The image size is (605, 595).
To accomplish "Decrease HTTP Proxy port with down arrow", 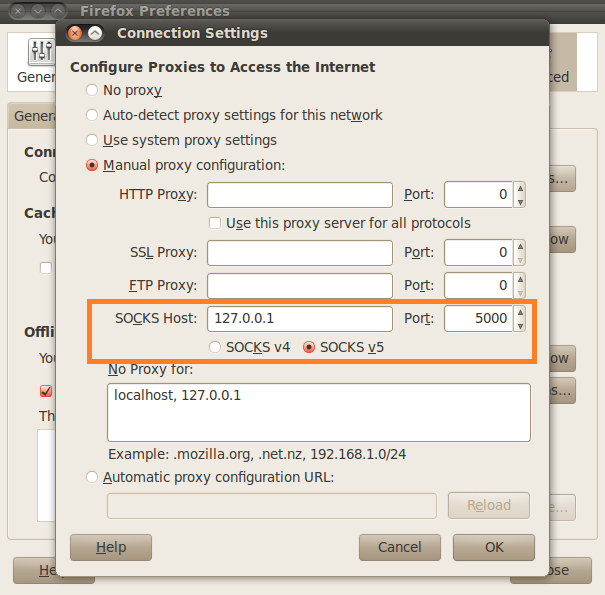I will (520, 202).
